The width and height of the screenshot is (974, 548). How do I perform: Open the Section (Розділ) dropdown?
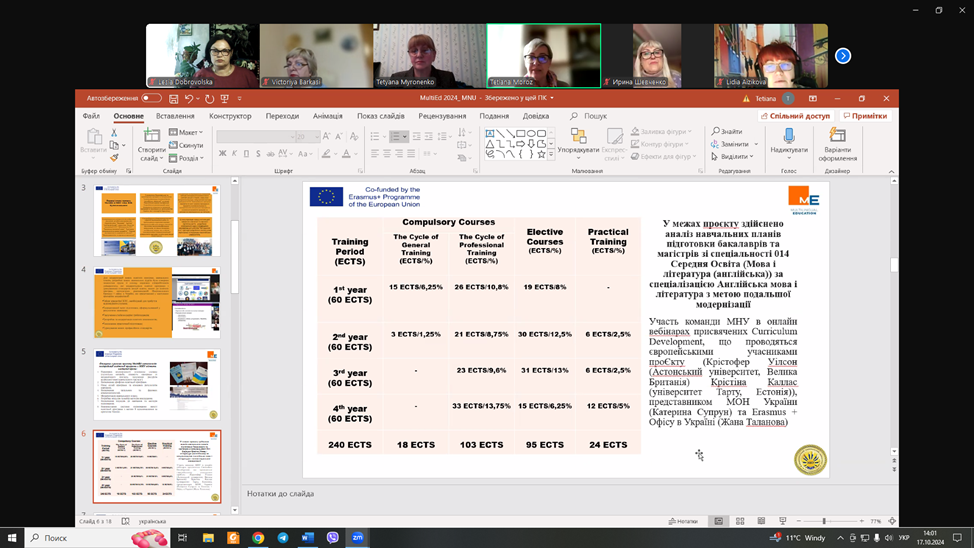point(186,158)
